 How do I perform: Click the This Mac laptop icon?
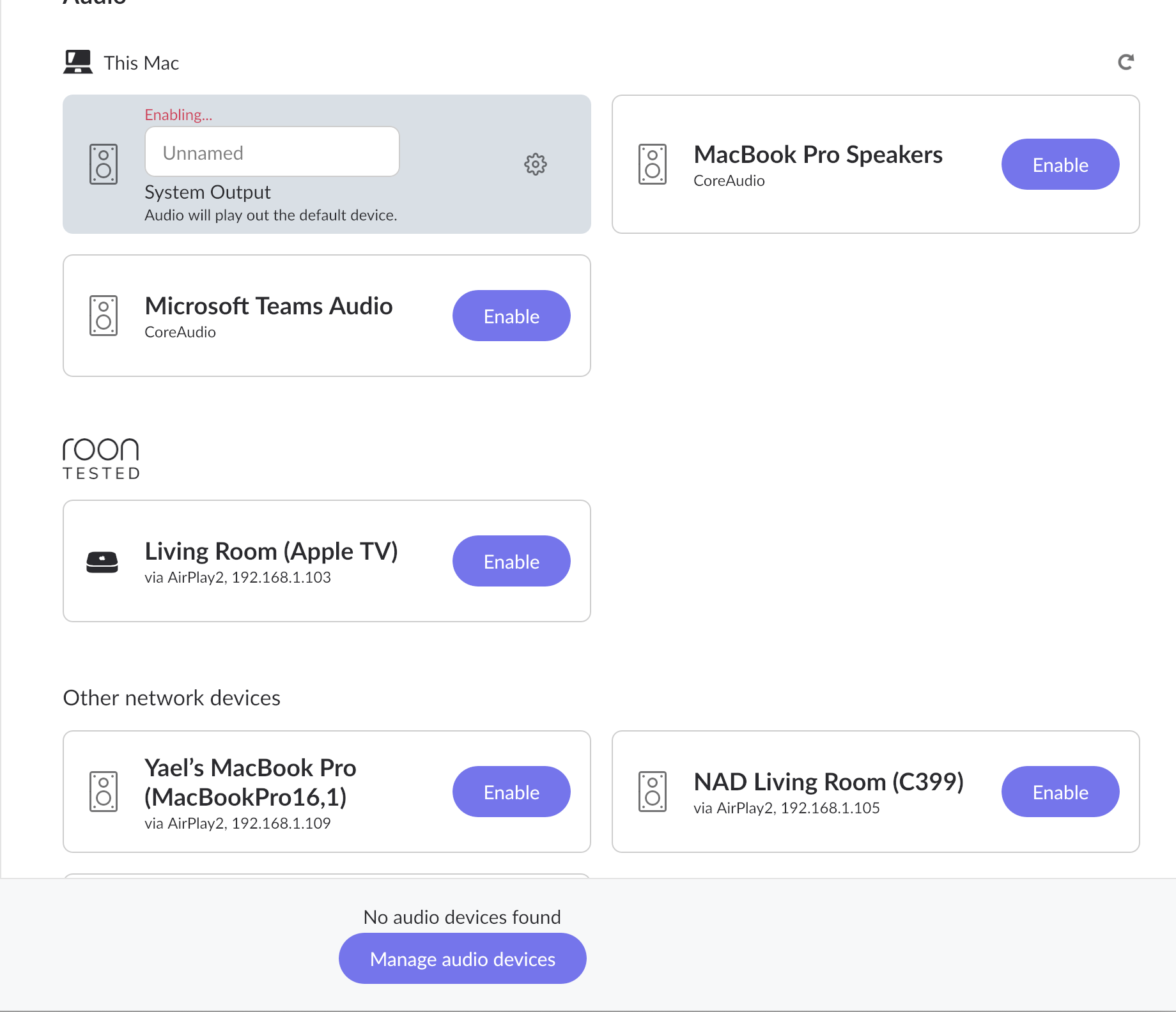tap(78, 62)
